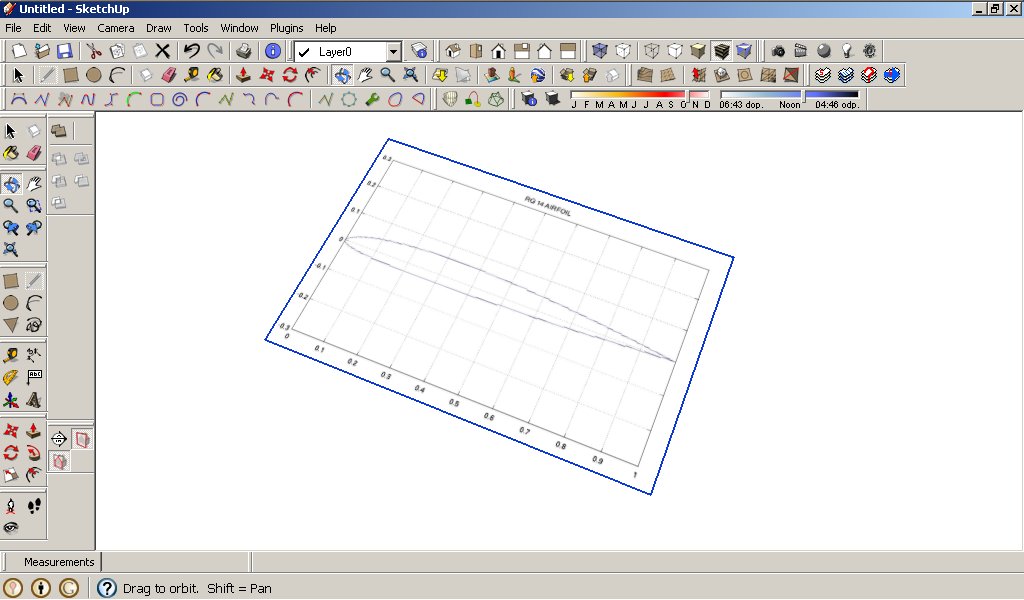Toggle the Shaded With Textures style
This screenshot has width=1024, height=600.
pos(721,51)
